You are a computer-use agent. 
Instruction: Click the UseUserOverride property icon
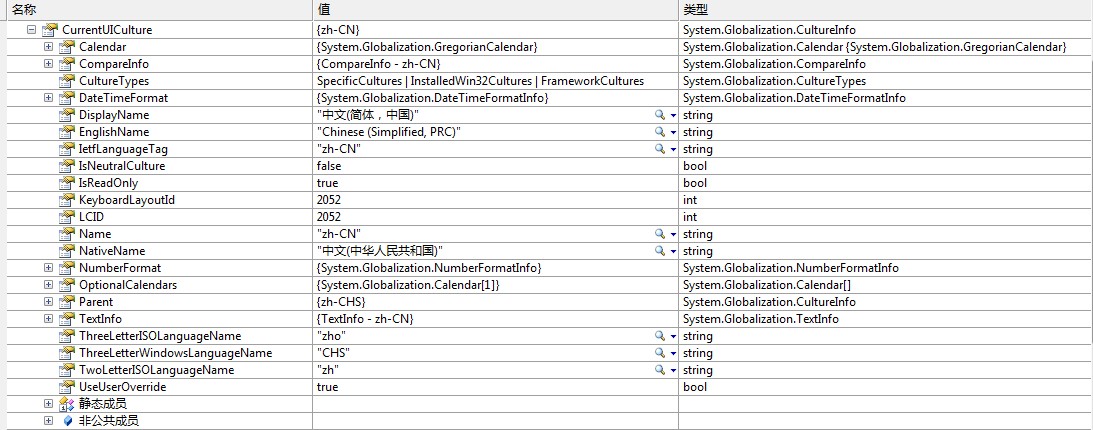tap(66, 387)
